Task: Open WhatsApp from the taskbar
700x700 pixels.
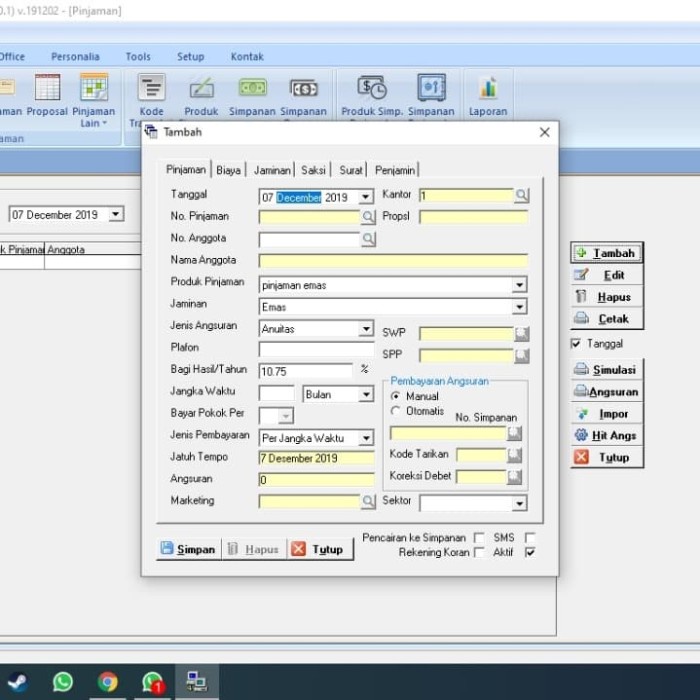Action: [x=62, y=682]
